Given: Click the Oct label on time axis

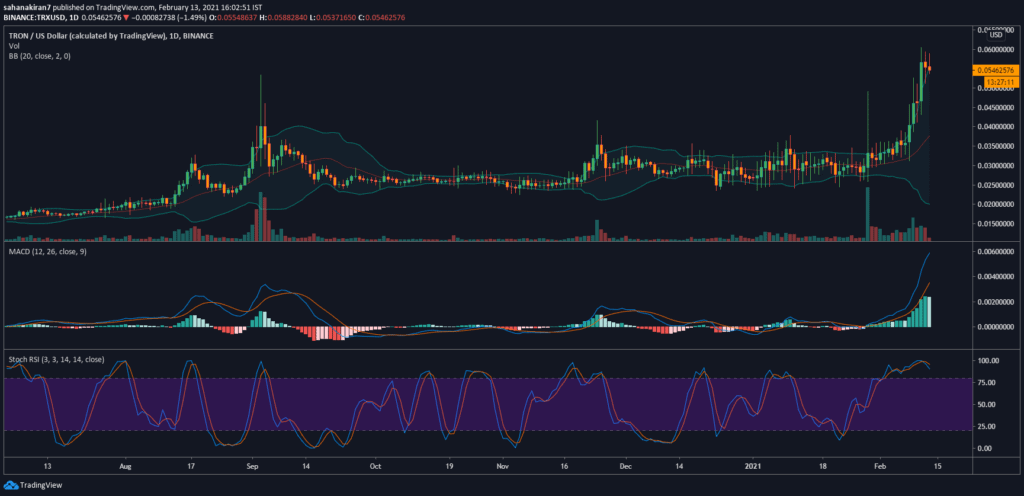Looking at the screenshot, I should coord(375,466).
